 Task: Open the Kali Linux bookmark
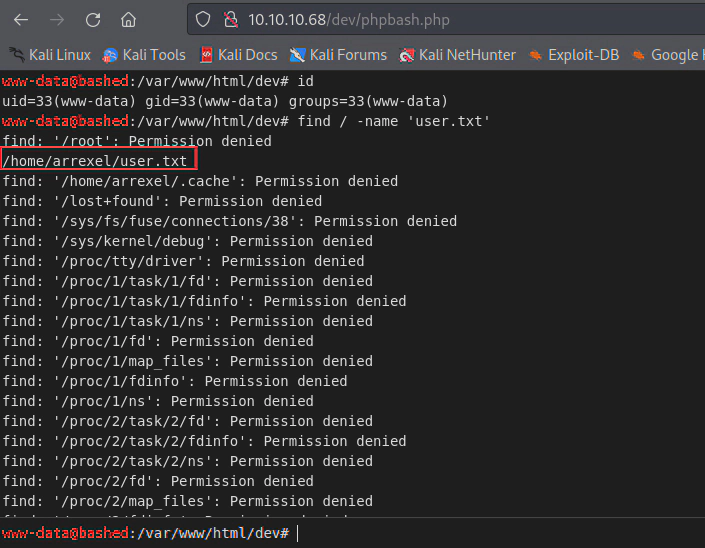[x=50, y=55]
